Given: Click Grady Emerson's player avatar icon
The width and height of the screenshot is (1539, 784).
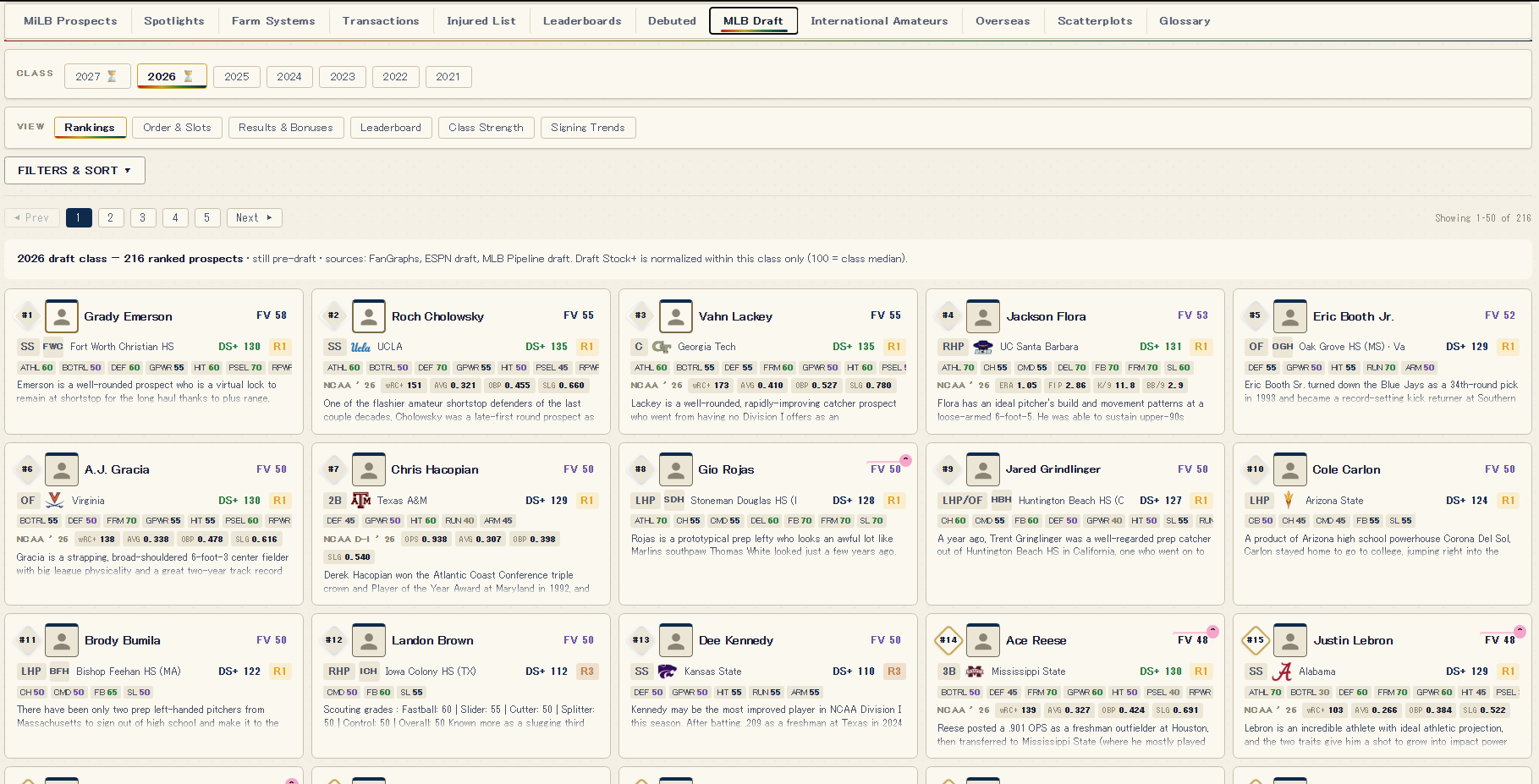Looking at the screenshot, I should [x=62, y=316].
